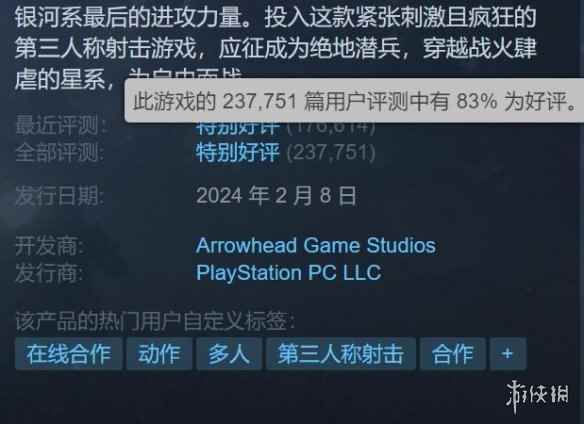Click the partially hidden 特别好评 recent reviews link
The height and width of the screenshot is (424, 584).
(238, 128)
